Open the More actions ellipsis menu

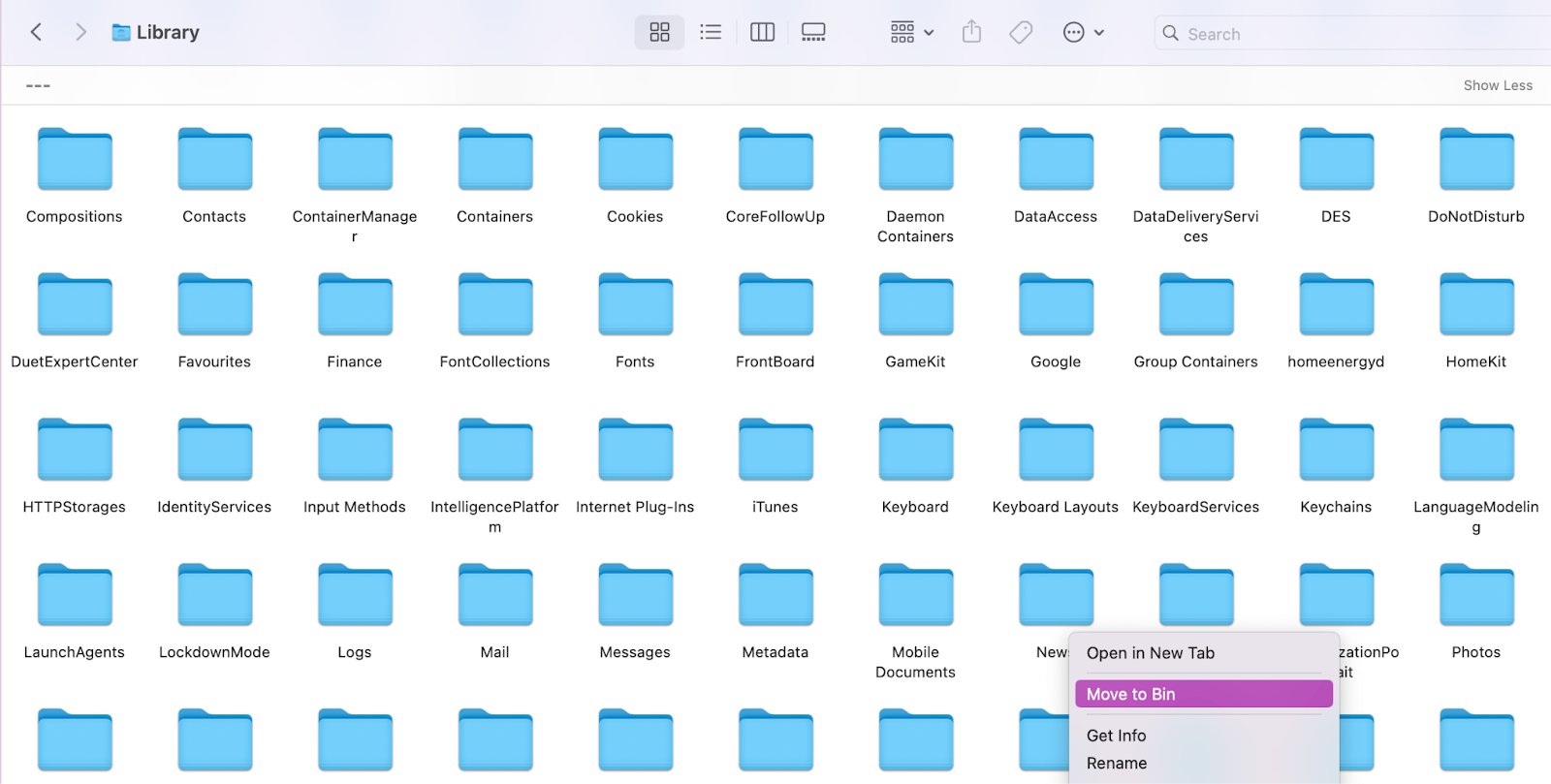coord(1083,32)
